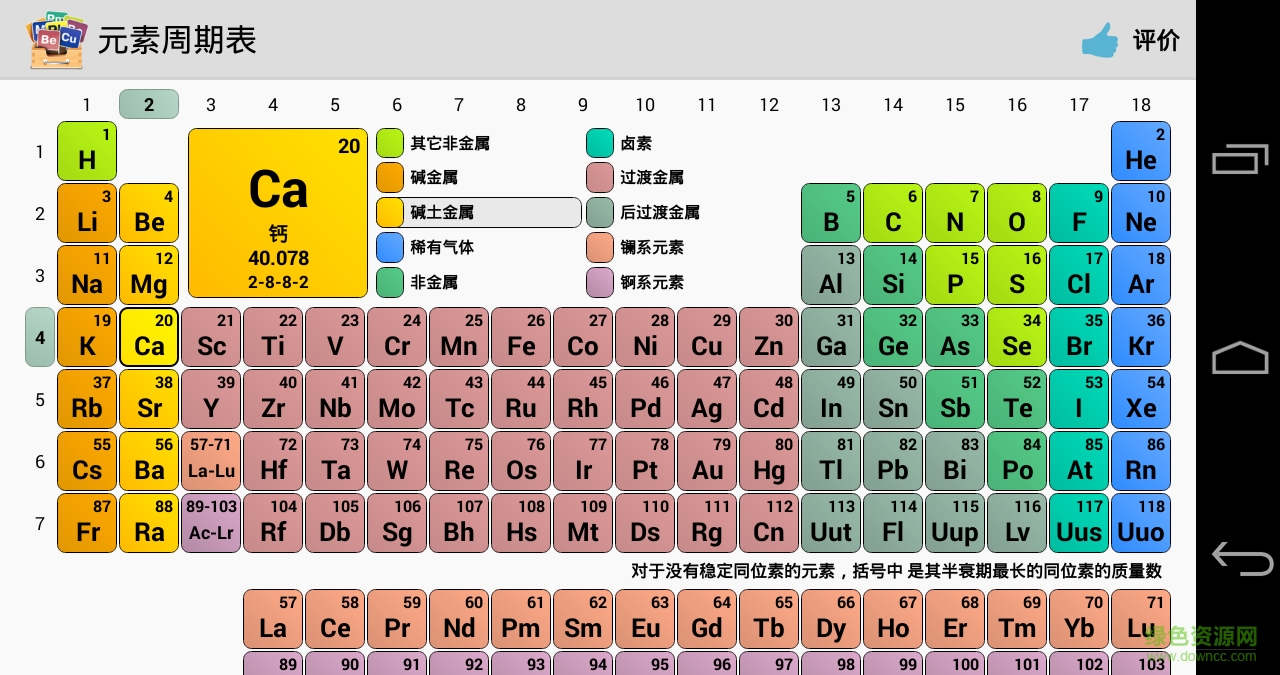
Task: Open the large Ca element detail card
Action: pos(278,213)
